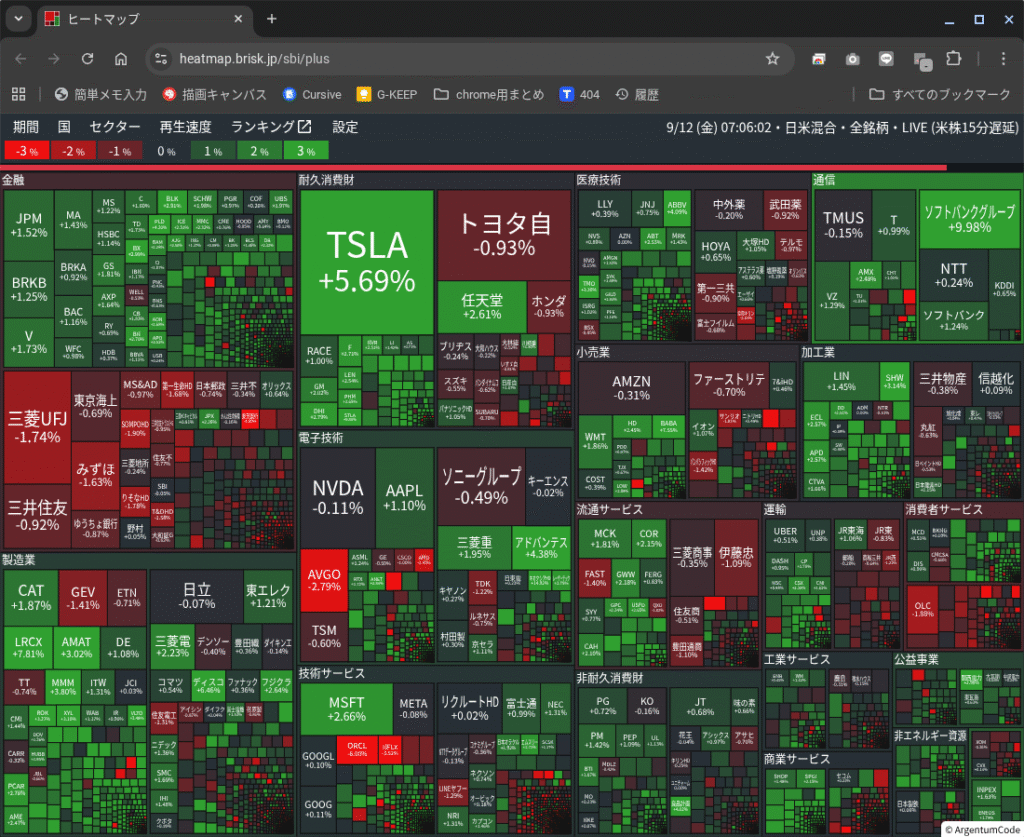
Task: Open the 期間 menu
Action: [26, 127]
